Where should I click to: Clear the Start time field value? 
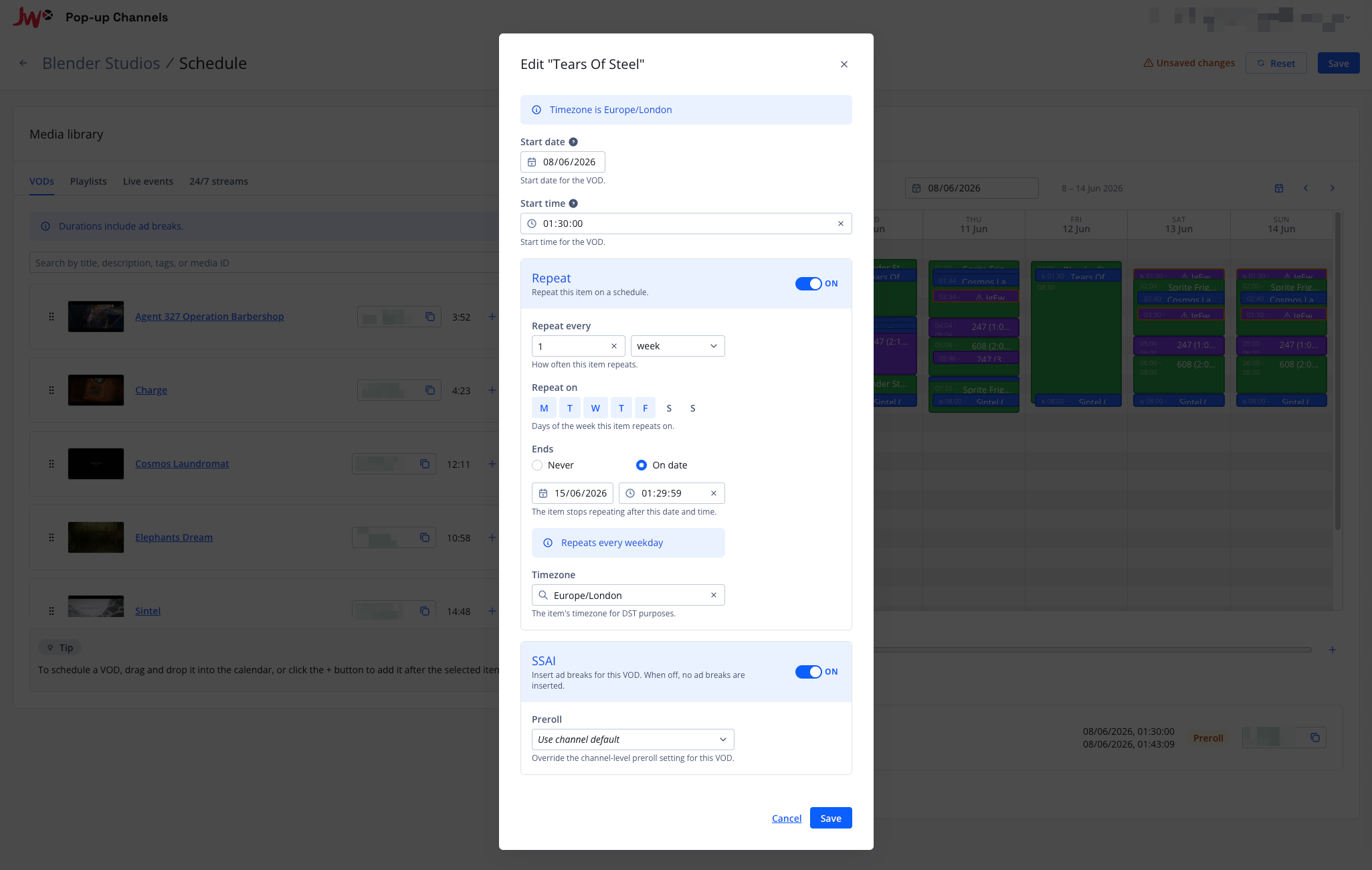pyautogui.click(x=841, y=224)
